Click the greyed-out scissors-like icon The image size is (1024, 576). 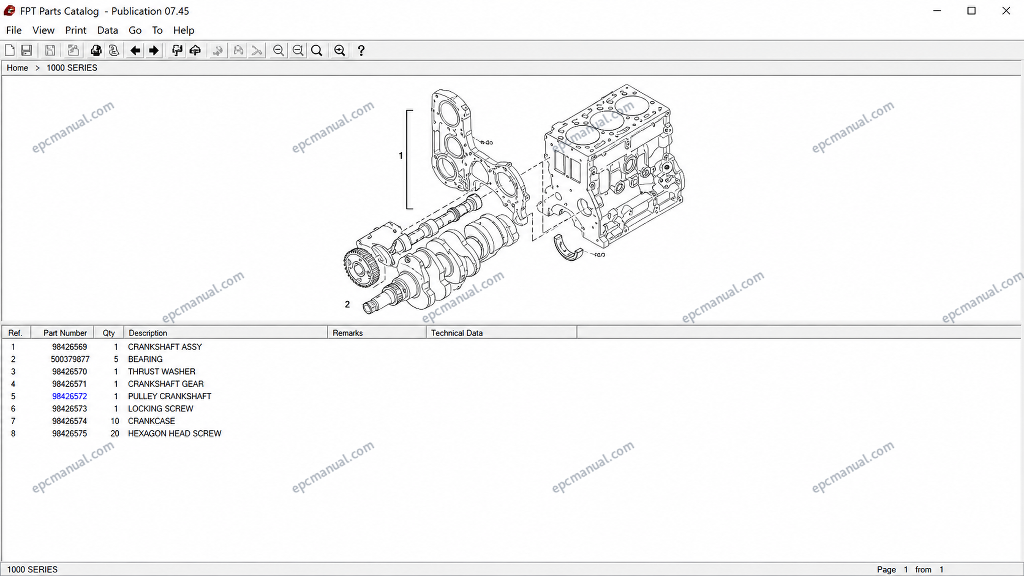tap(257, 50)
